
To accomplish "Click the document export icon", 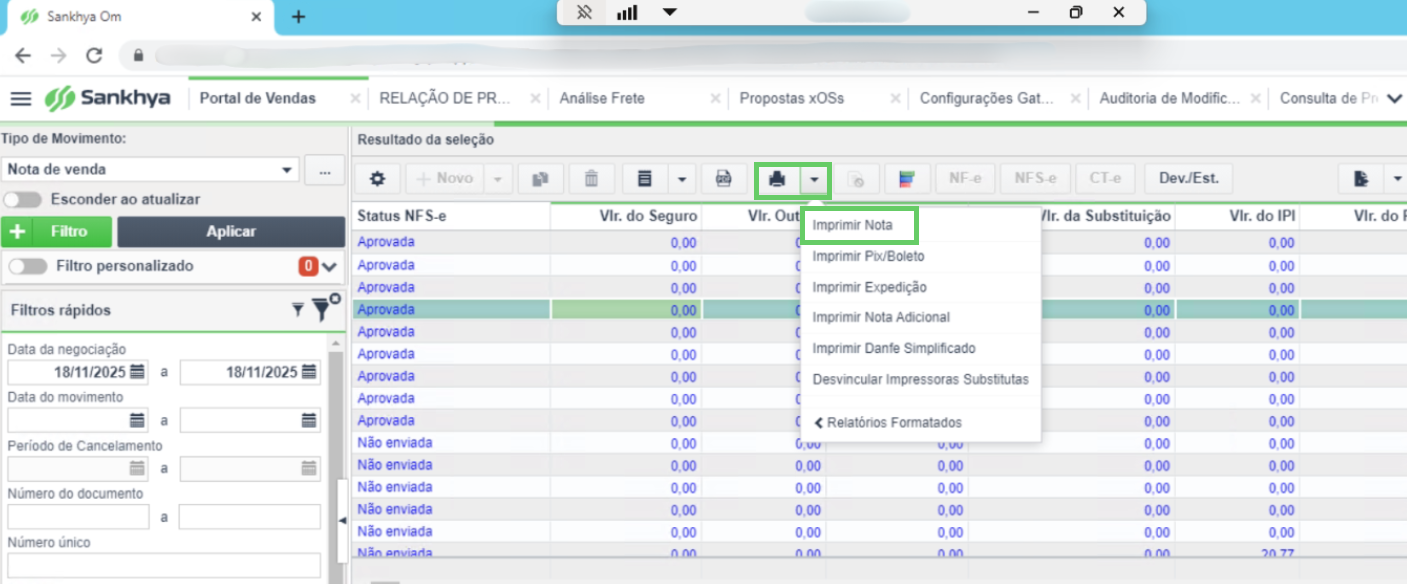I will point(1361,179).
